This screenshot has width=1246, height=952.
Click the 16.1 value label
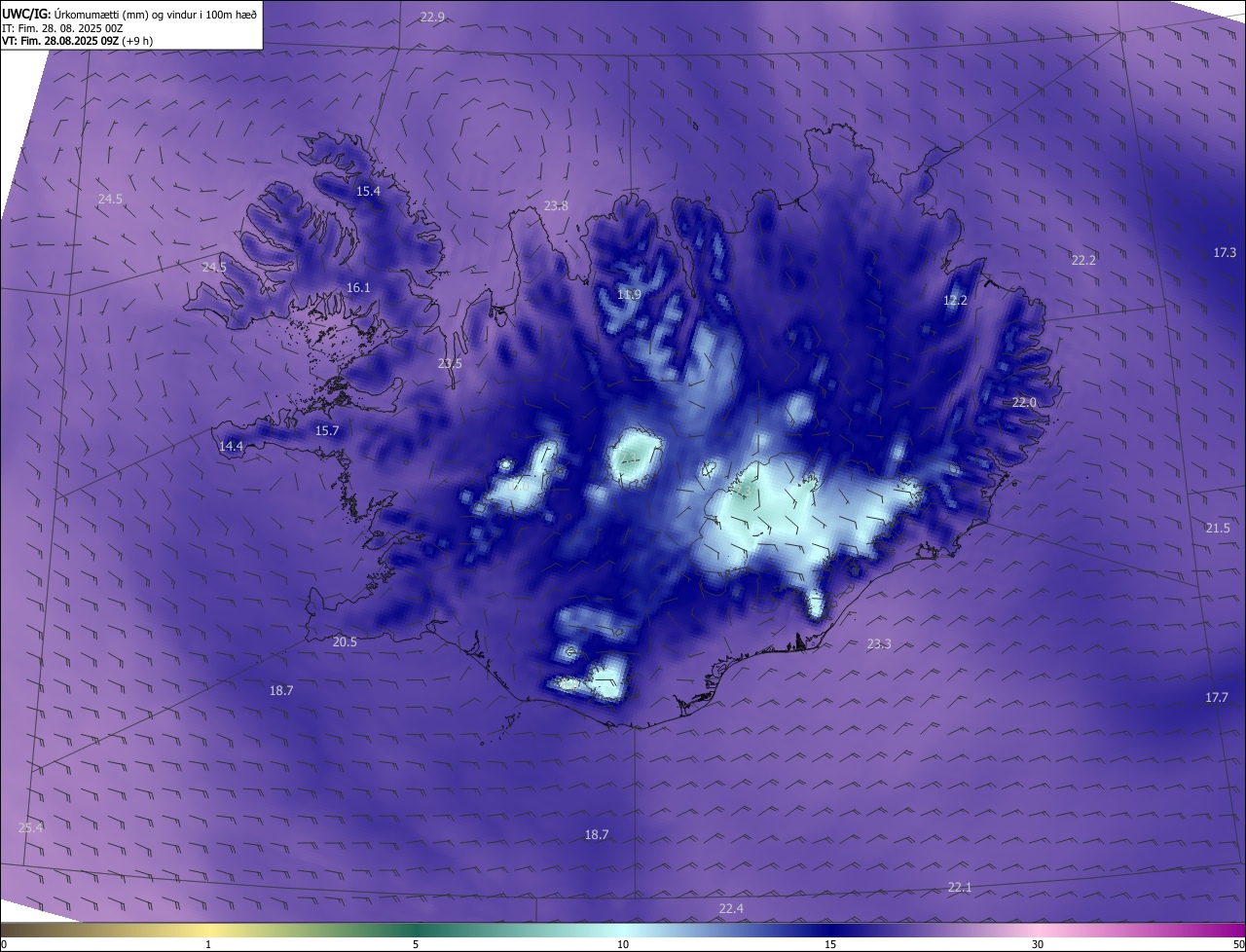(358, 287)
